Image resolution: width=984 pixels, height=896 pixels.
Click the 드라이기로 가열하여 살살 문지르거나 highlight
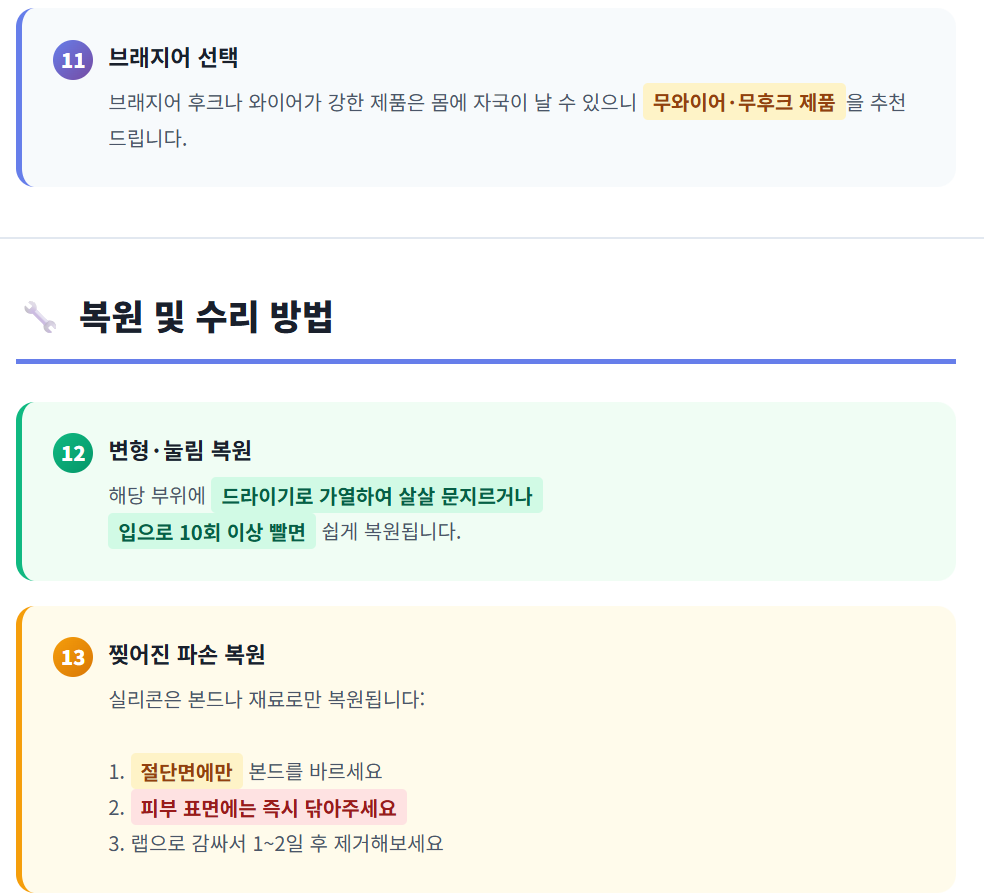click(376, 495)
